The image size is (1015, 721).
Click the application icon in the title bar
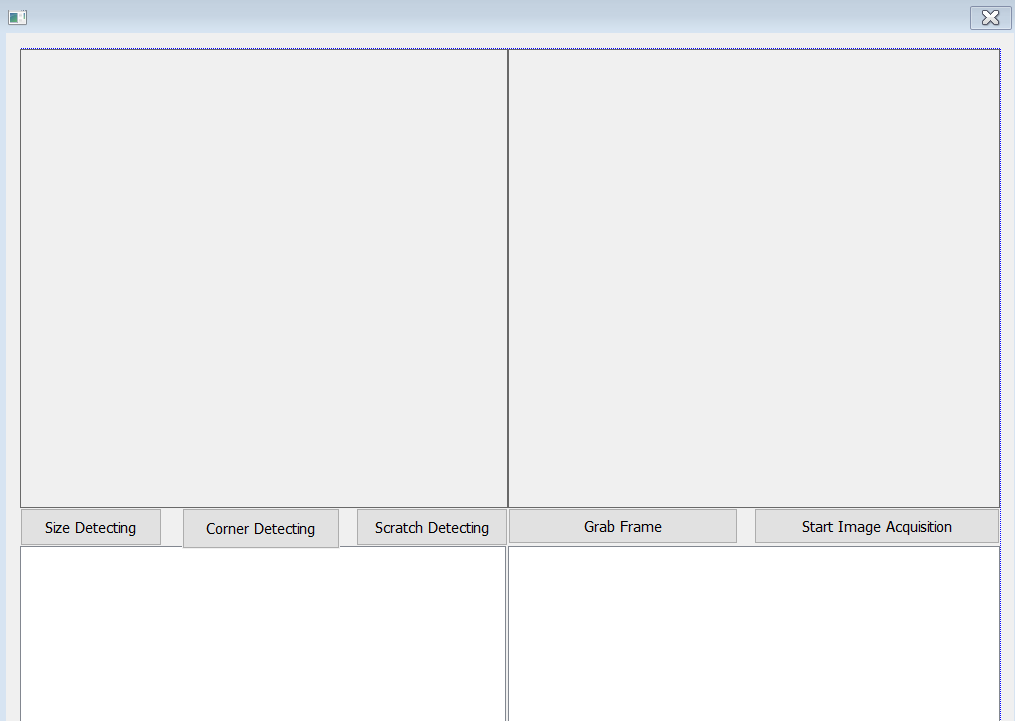point(17,17)
